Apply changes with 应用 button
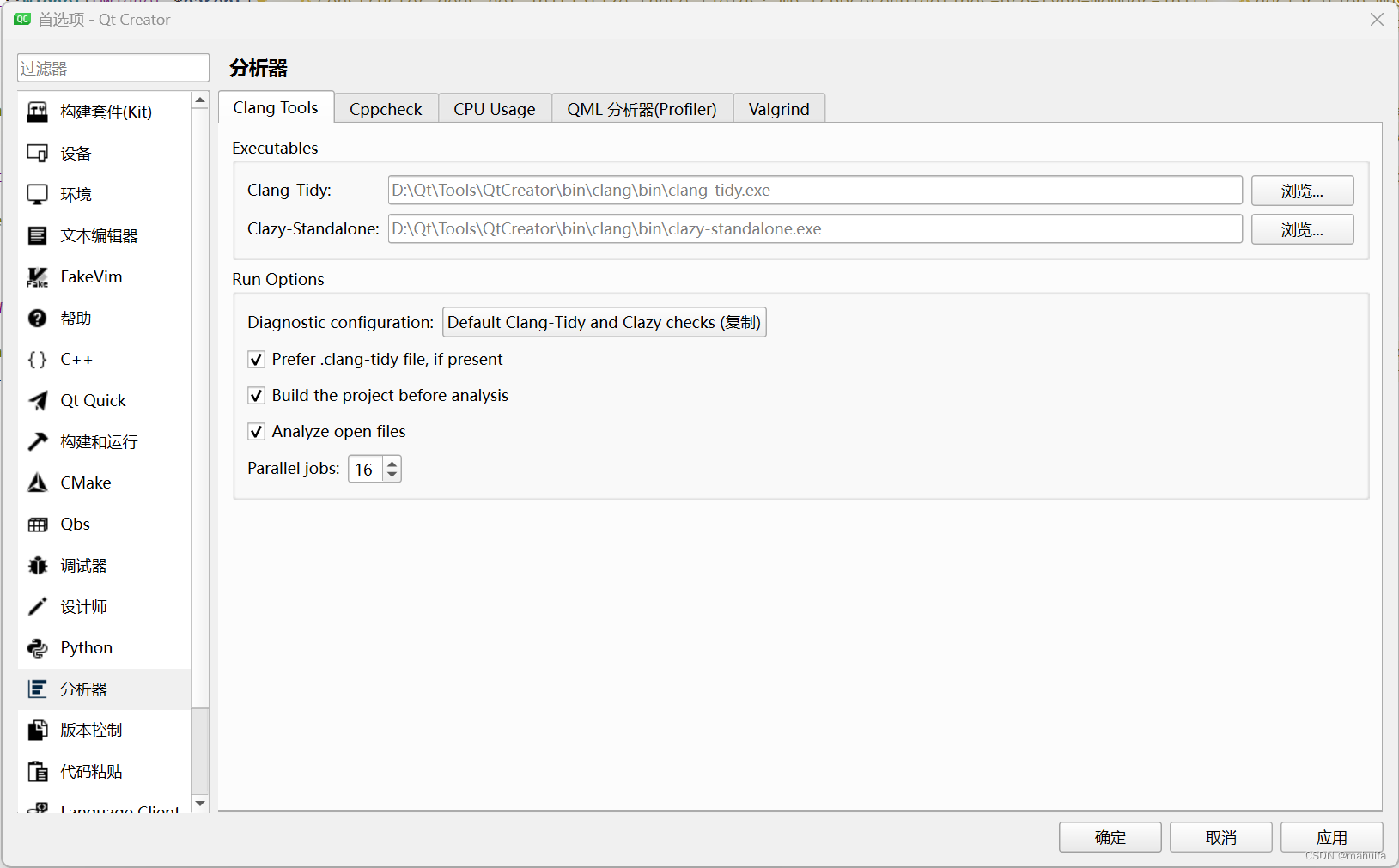Image resolution: width=1399 pixels, height=868 pixels. tap(1331, 837)
